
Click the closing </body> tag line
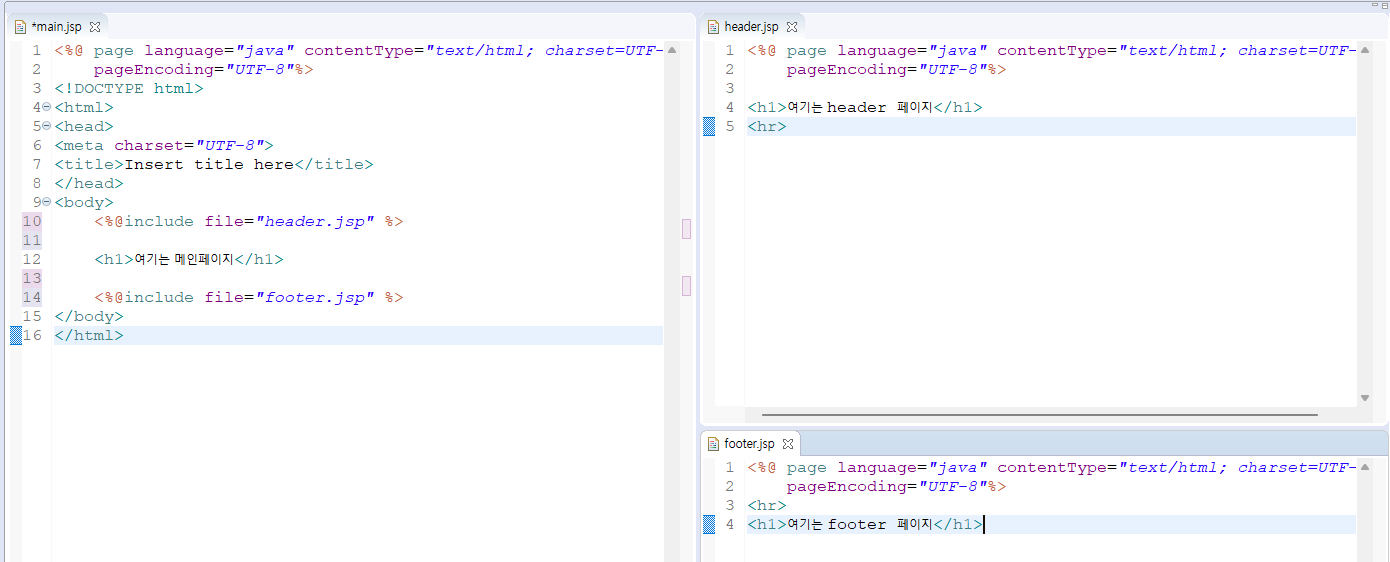point(88,316)
